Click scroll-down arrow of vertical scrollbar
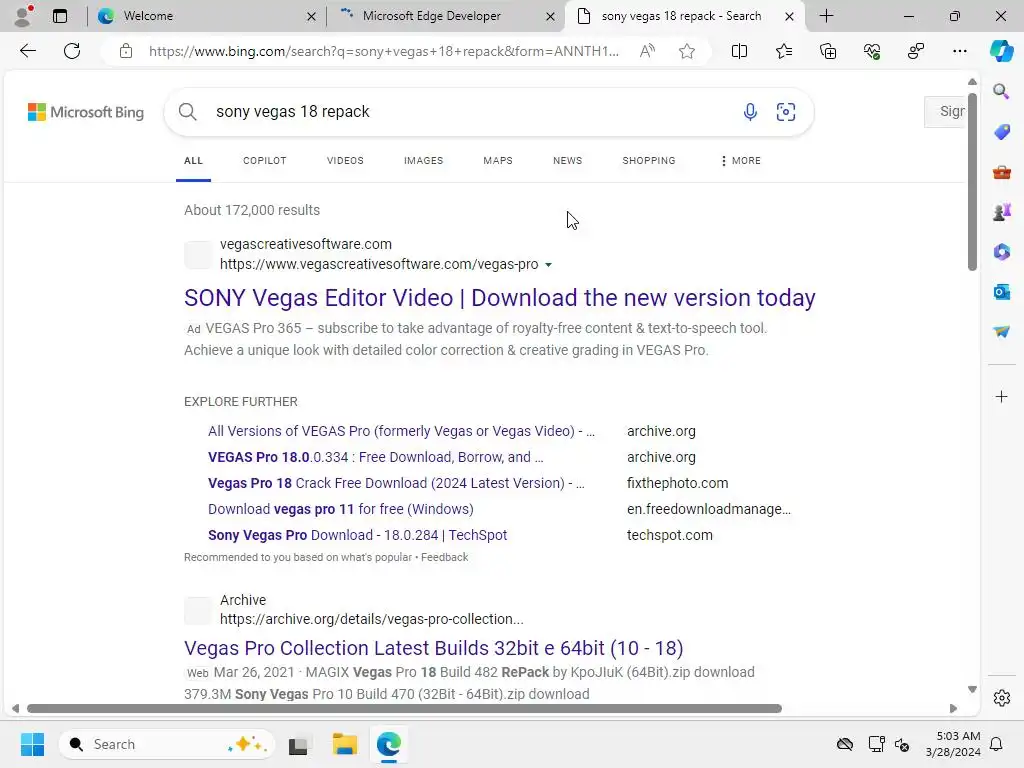Image resolution: width=1024 pixels, height=768 pixels. [x=972, y=690]
